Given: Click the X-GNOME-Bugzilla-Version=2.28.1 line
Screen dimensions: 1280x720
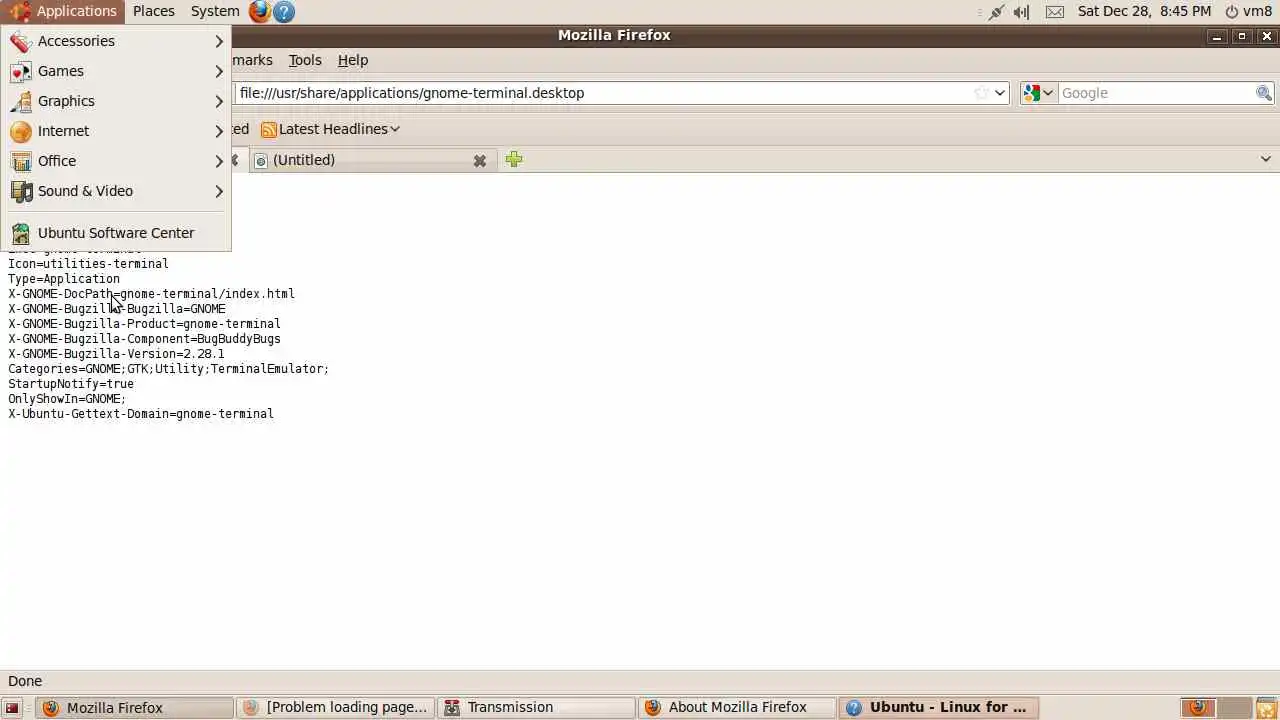Looking at the screenshot, I should (x=116, y=354).
